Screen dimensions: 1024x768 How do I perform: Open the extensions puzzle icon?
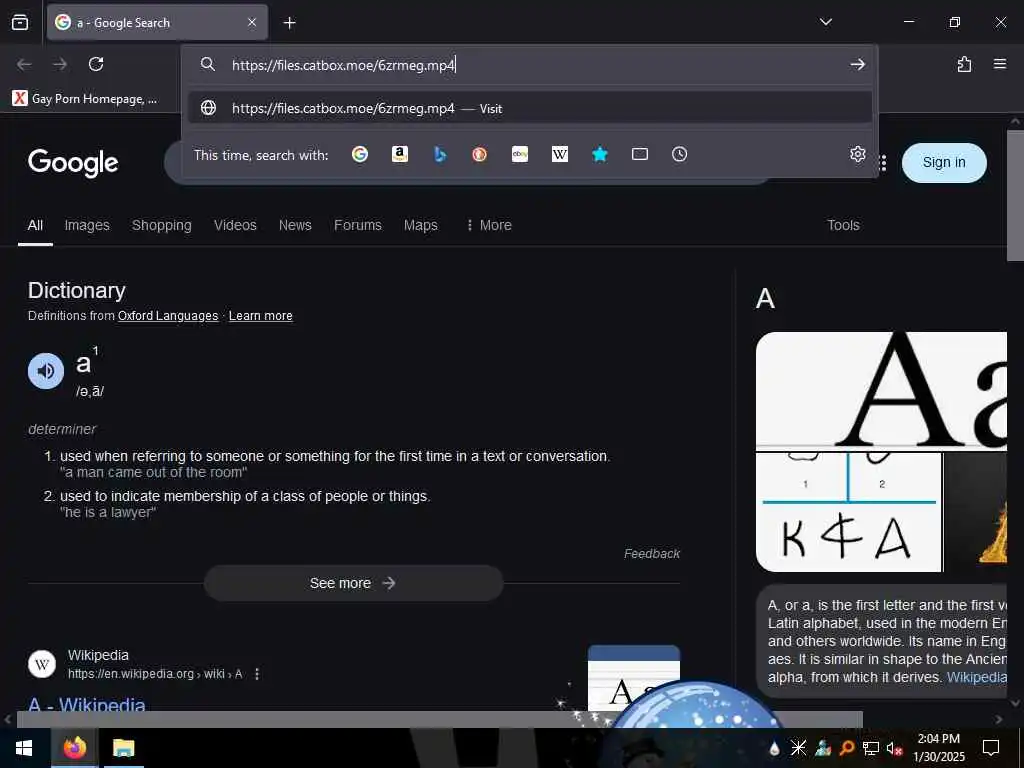coord(964,64)
